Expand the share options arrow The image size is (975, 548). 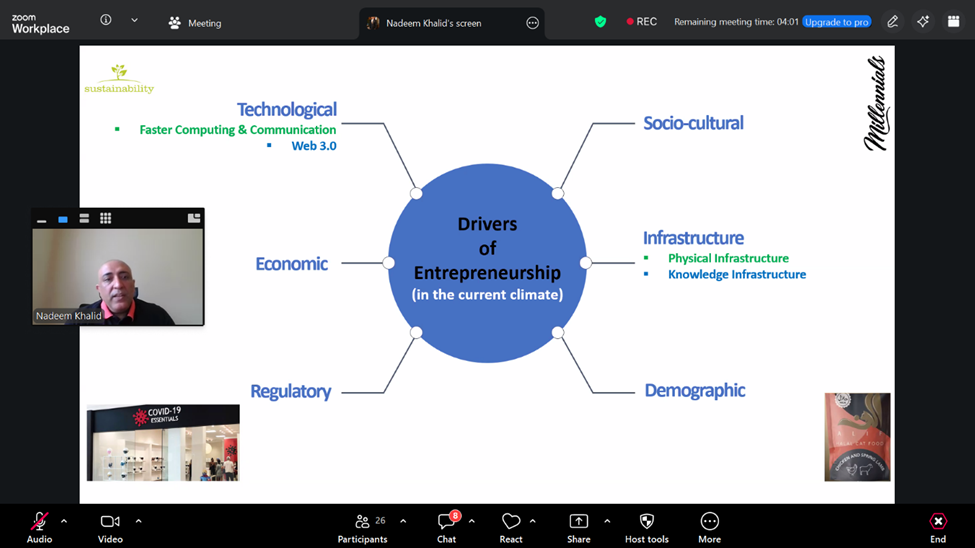click(x=607, y=521)
